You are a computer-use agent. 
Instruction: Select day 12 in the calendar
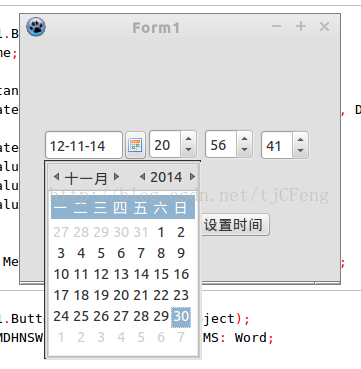click(x=101, y=274)
